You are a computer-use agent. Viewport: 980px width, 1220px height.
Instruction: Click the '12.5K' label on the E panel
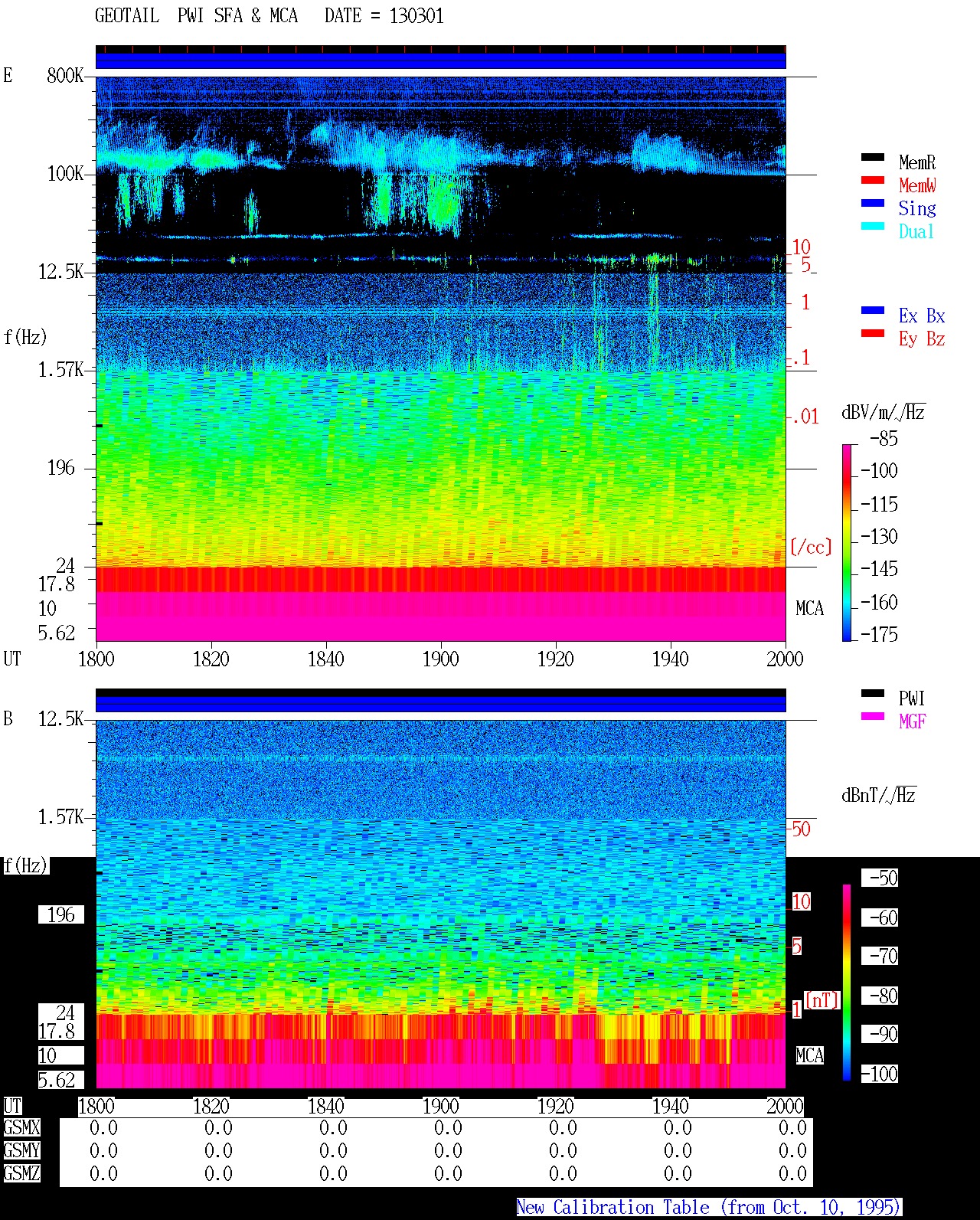coord(61,271)
